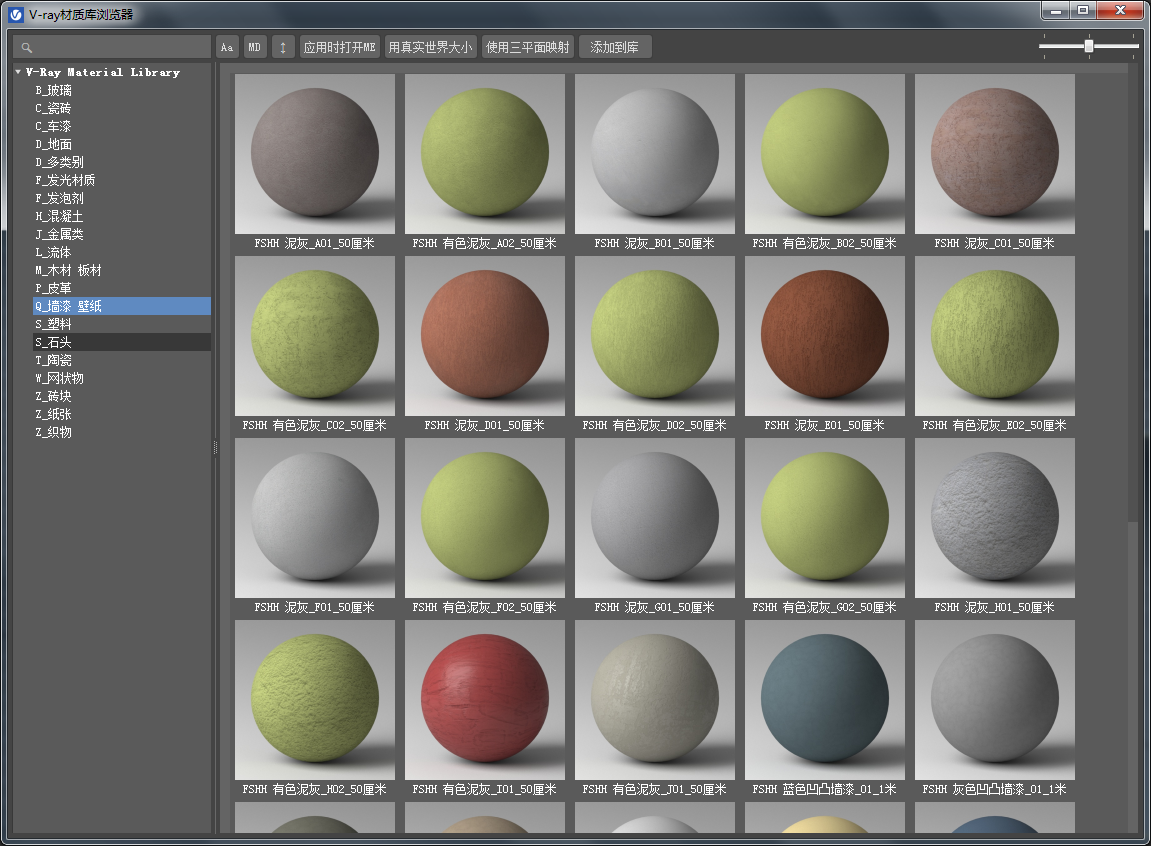Select the FSHH 有色泥灰_H02_50厘米 material thumbnail

click(x=315, y=700)
